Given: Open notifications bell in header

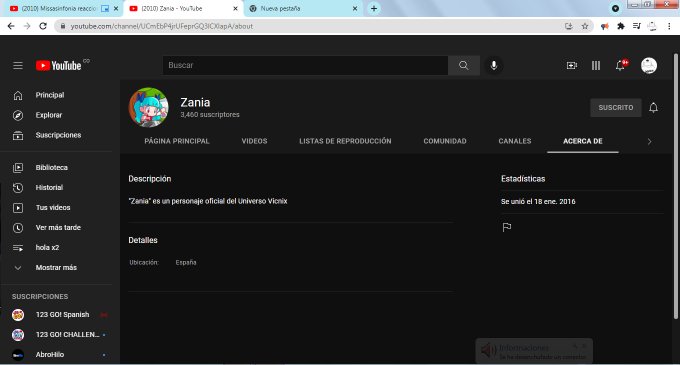Looking at the screenshot, I should pyautogui.click(x=621, y=65).
